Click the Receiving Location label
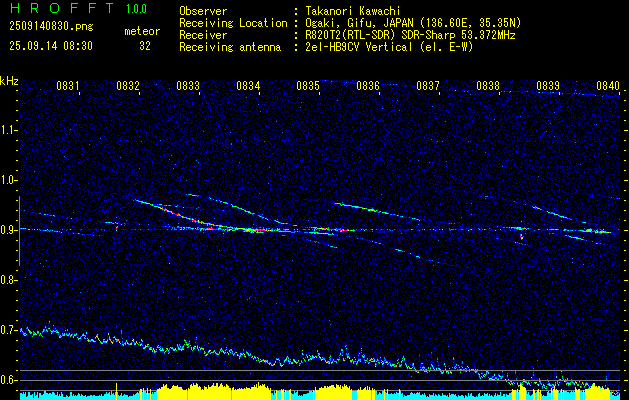The image size is (629, 400). point(233,23)
